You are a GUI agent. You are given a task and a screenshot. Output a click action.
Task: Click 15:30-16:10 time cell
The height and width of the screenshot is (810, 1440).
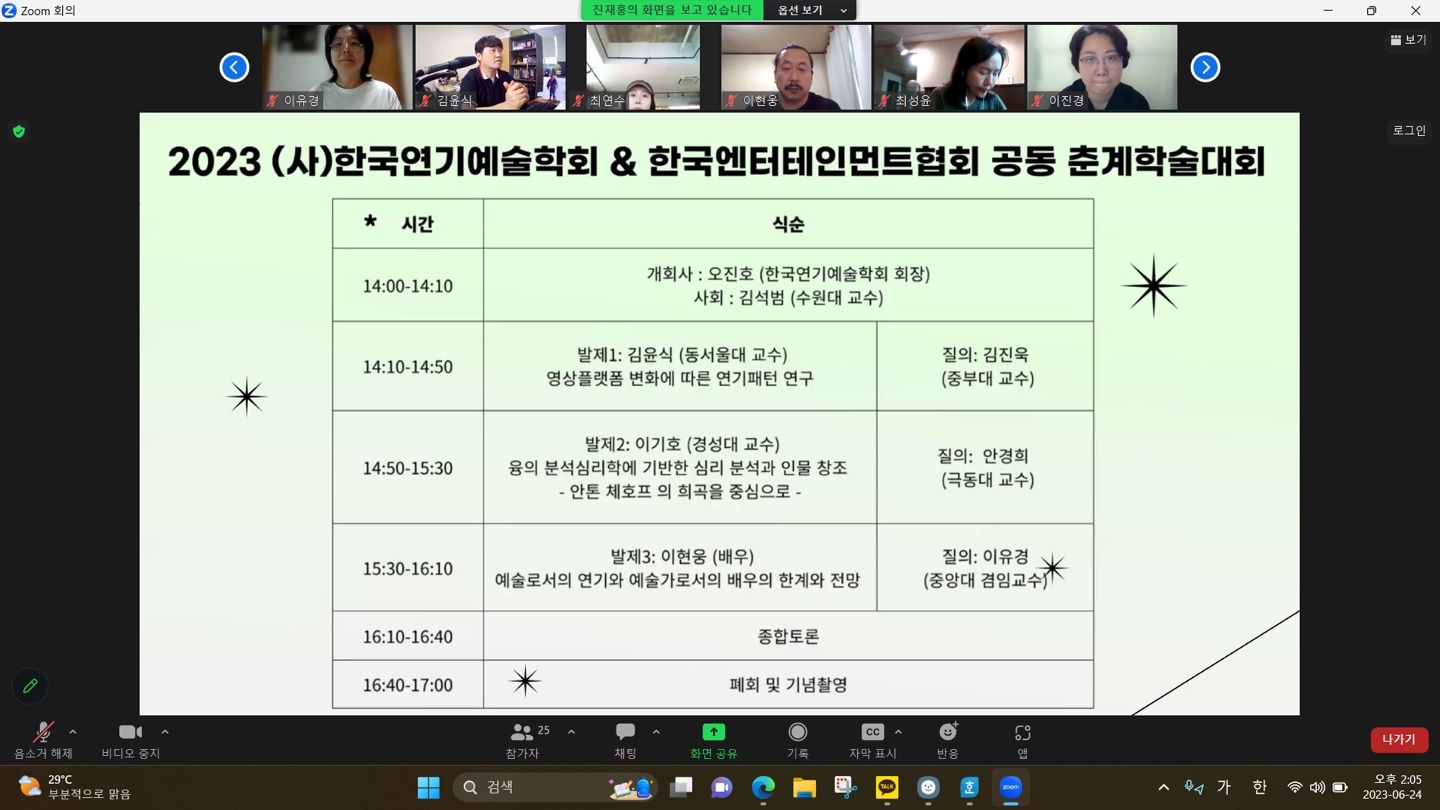tap(408, 568)
